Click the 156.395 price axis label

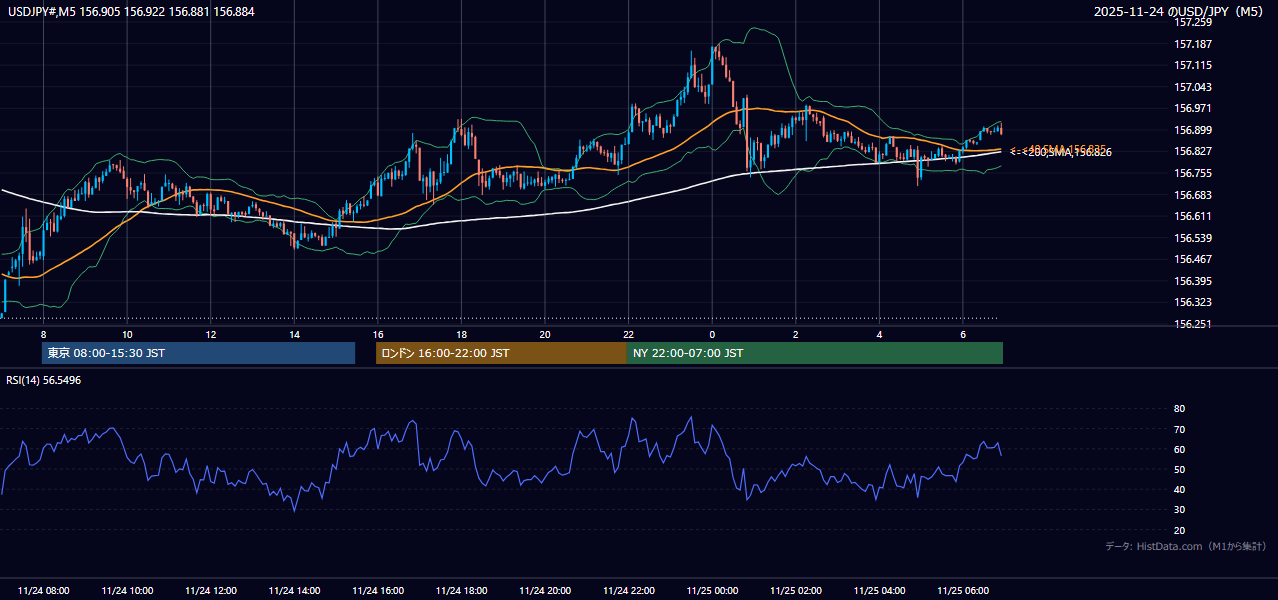pyautogui.click(x=1193, y=281)
